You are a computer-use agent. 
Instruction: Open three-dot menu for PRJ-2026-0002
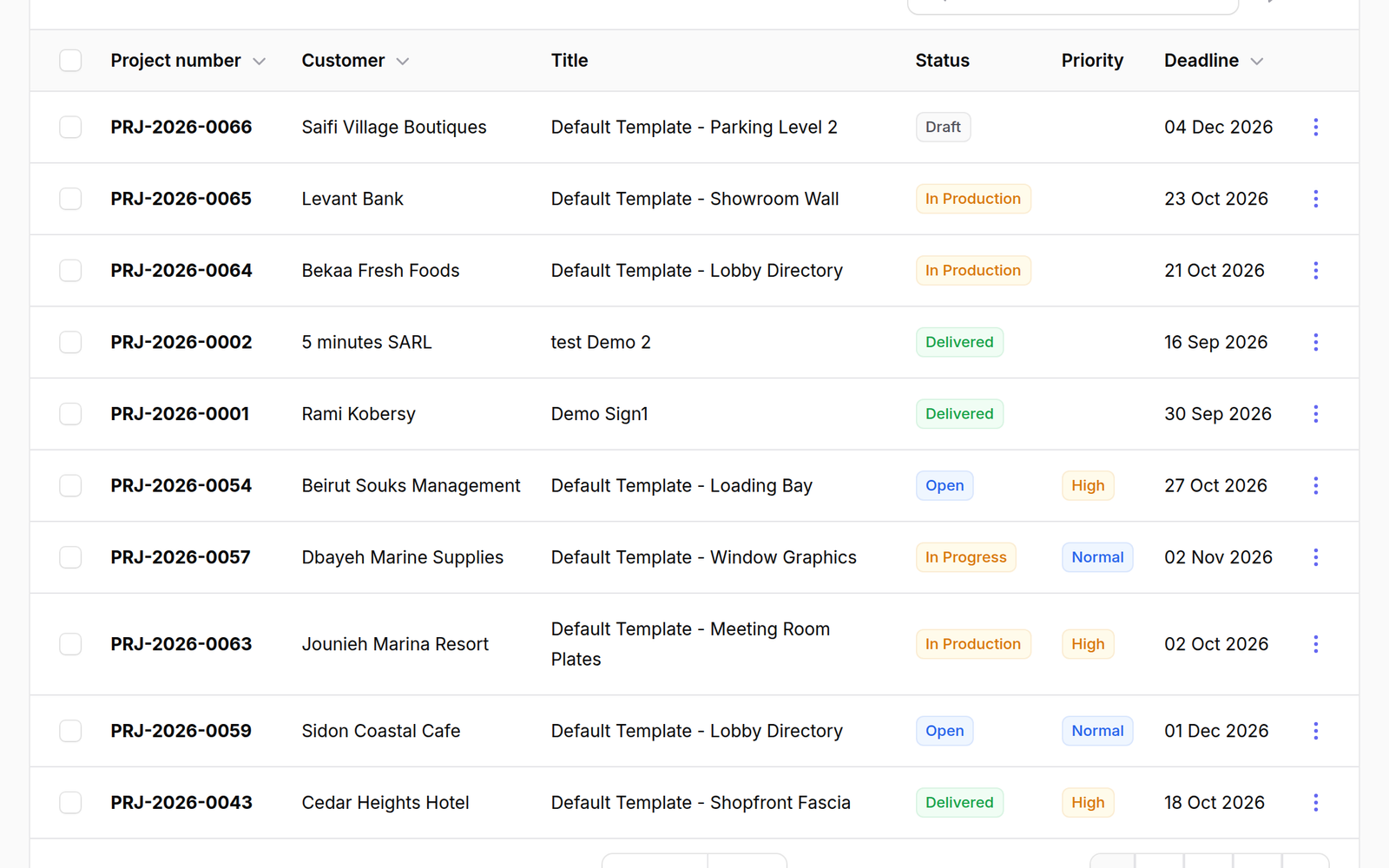coord(1316,342)
